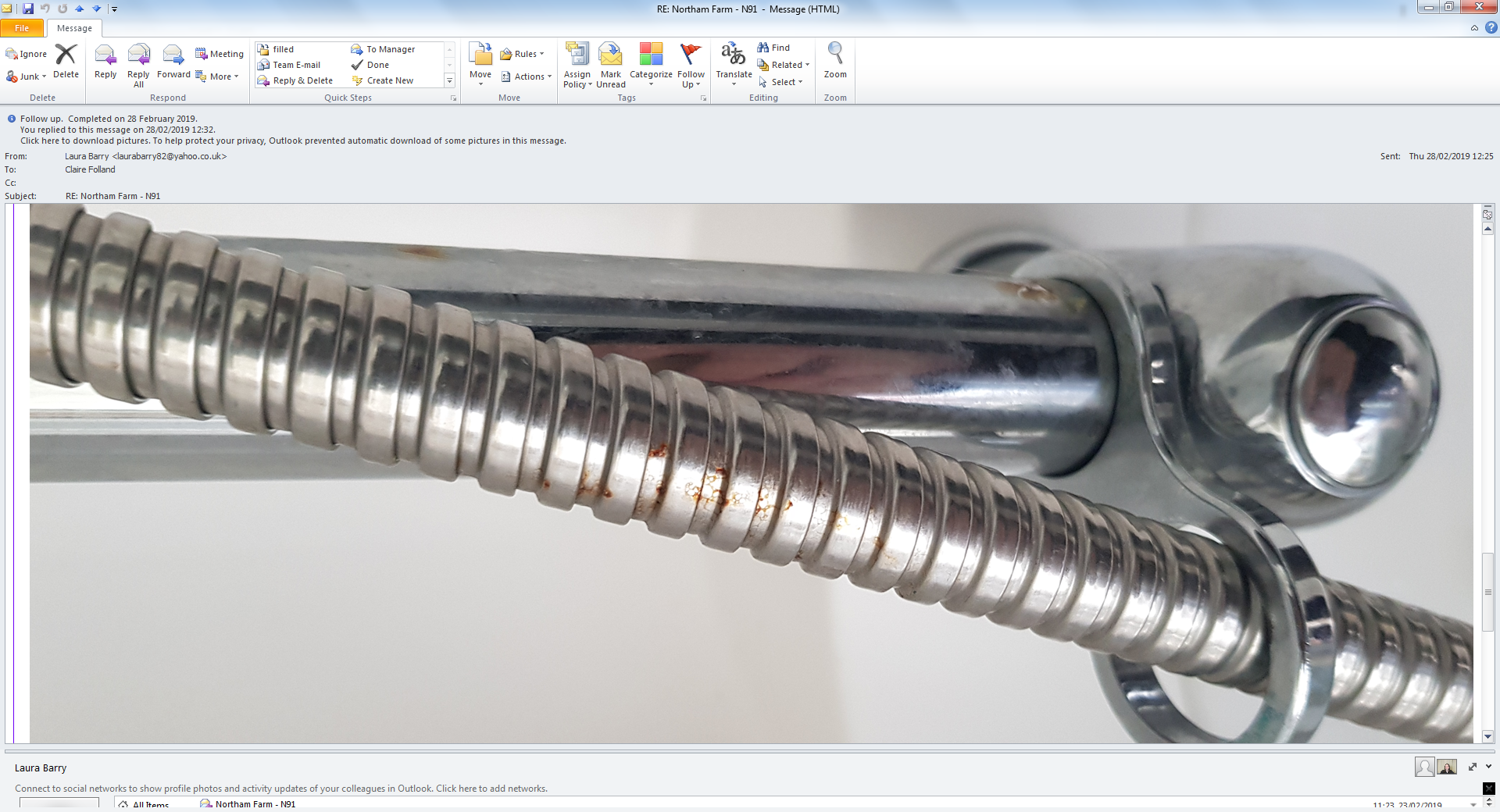Viewport: 1500px width, 812px height.
Task: Click the download pictures info bar
Action: (293, 141)
